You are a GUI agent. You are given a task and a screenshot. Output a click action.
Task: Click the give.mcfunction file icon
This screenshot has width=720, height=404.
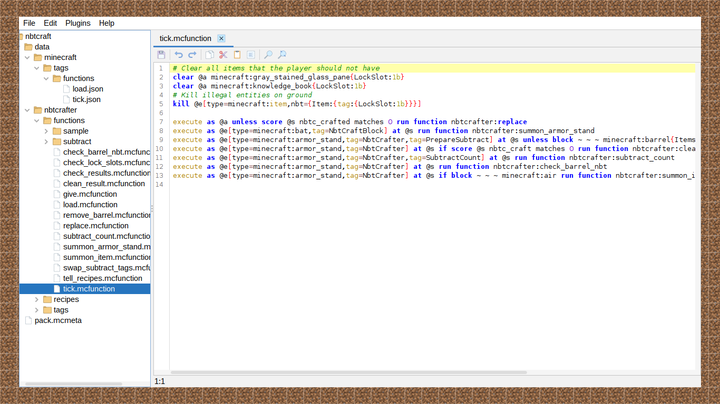57,194
